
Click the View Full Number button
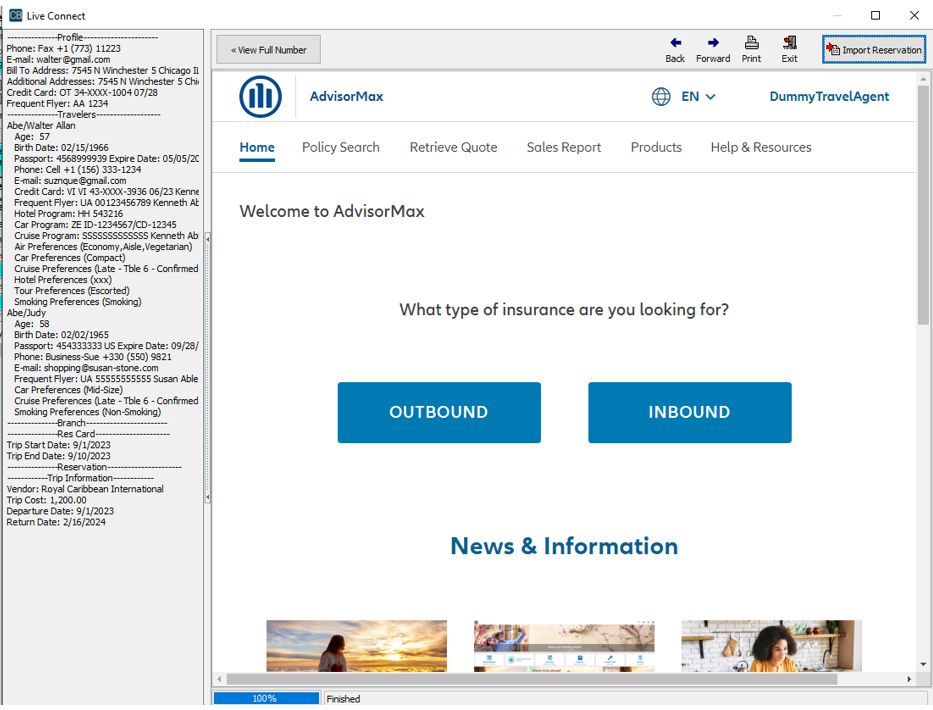pyautogui.click(x=268, y=49)
